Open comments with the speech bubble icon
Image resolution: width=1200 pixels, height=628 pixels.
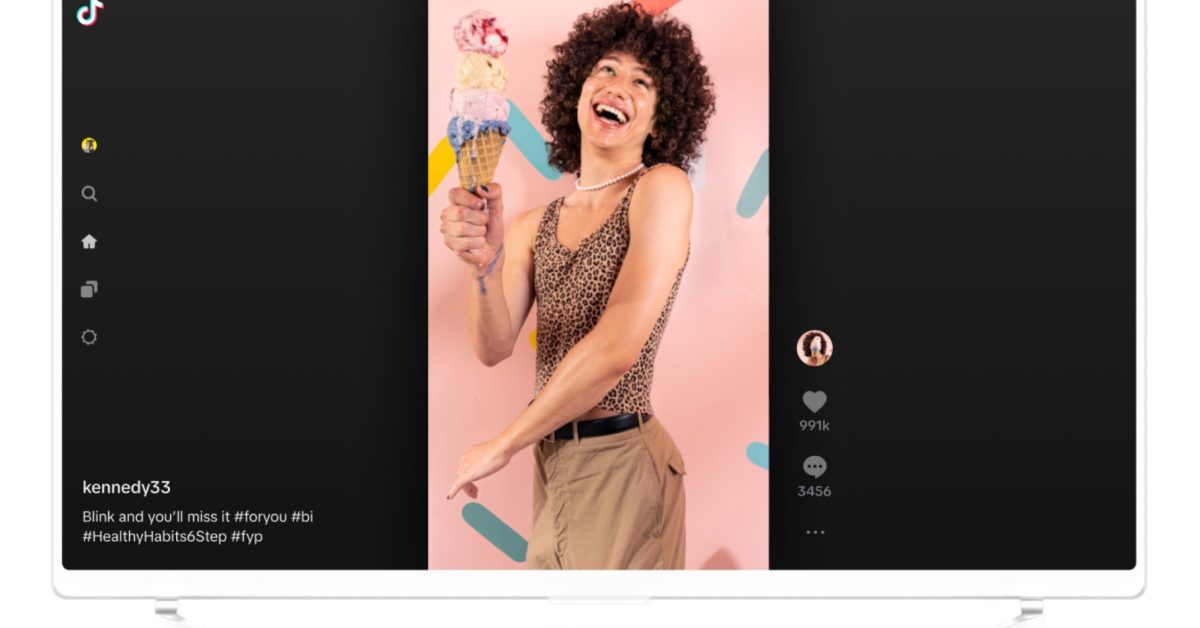(815, 467)
